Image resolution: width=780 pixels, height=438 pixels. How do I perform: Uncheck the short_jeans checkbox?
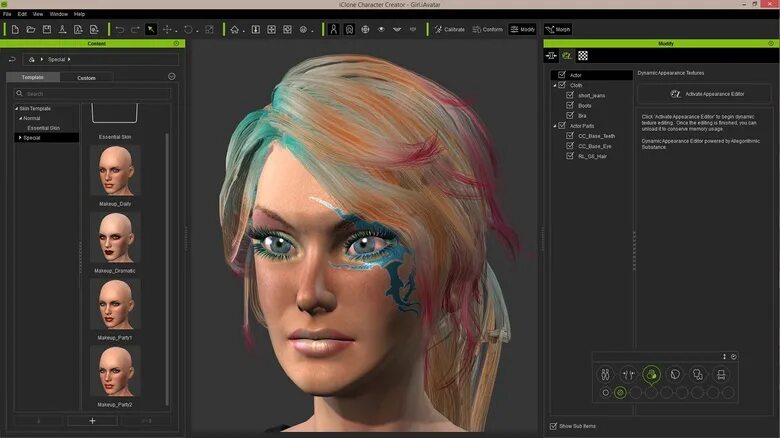570,95
